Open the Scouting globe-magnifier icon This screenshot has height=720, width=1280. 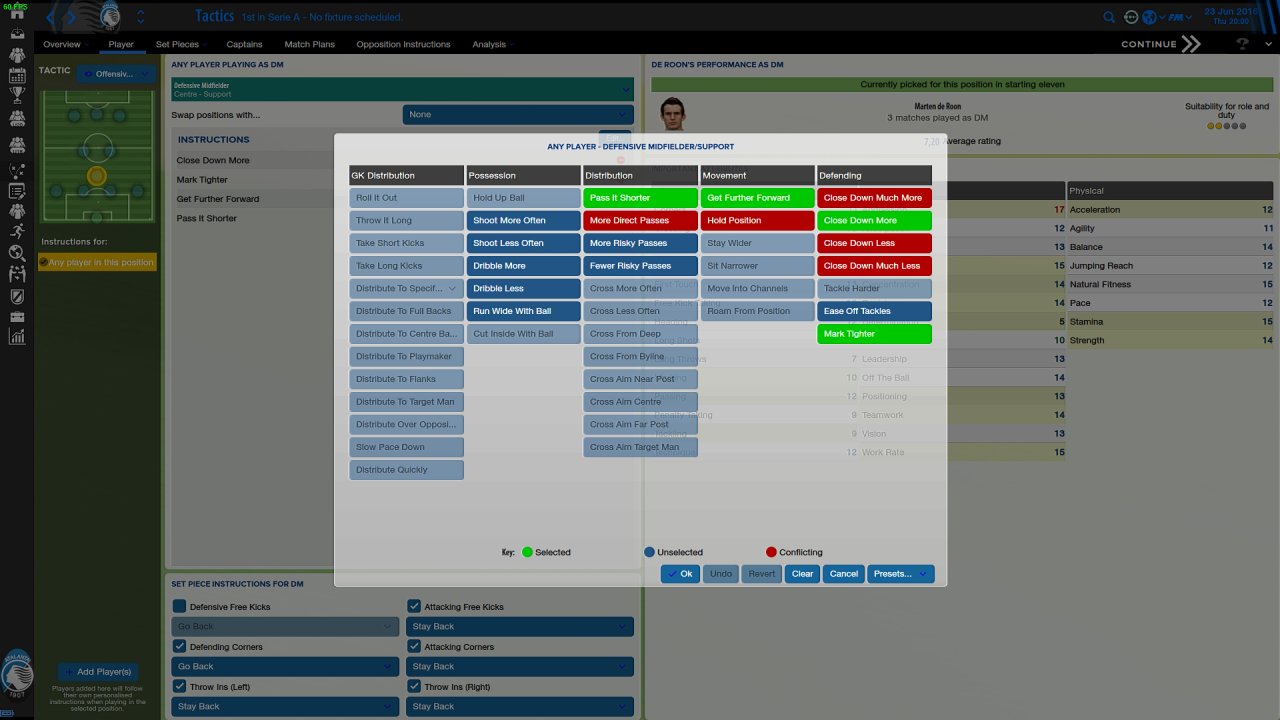[x=17, y=253]
